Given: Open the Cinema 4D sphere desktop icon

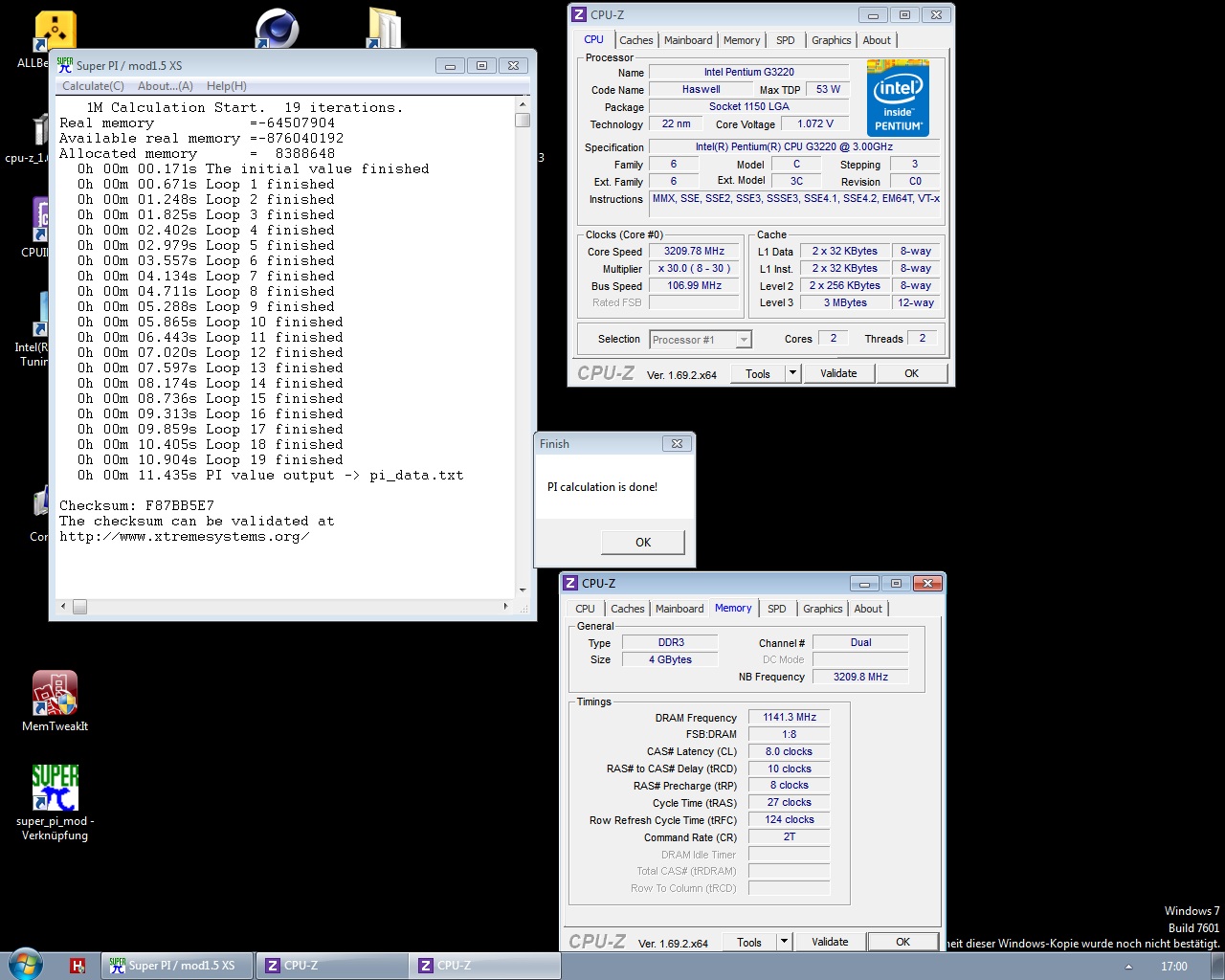Looking at the screenshot, I should tap(277, 28).
